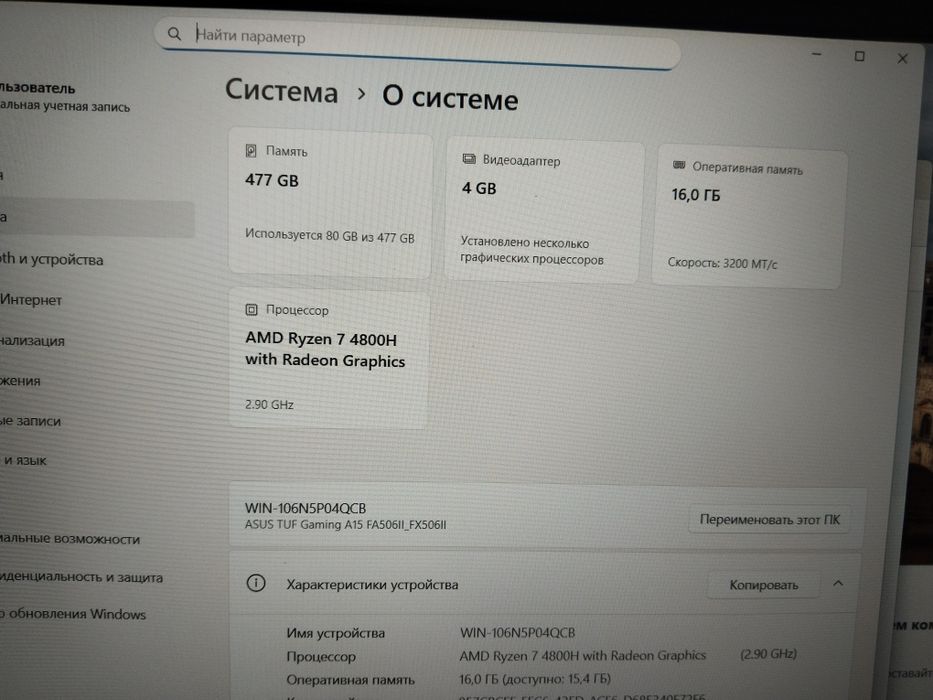Click Переименовать этот ПК button

click(x=769, y=520)
